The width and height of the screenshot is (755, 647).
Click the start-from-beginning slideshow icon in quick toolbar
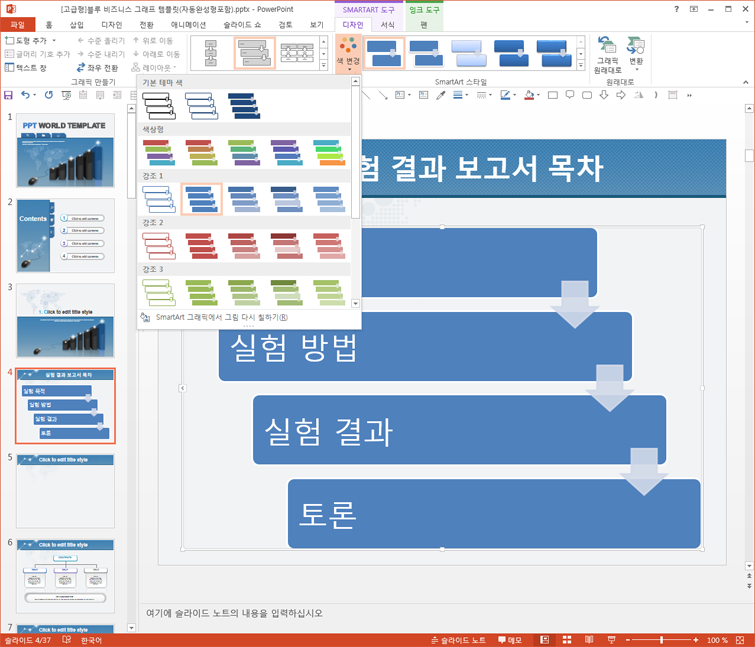(x=66, y=95)
